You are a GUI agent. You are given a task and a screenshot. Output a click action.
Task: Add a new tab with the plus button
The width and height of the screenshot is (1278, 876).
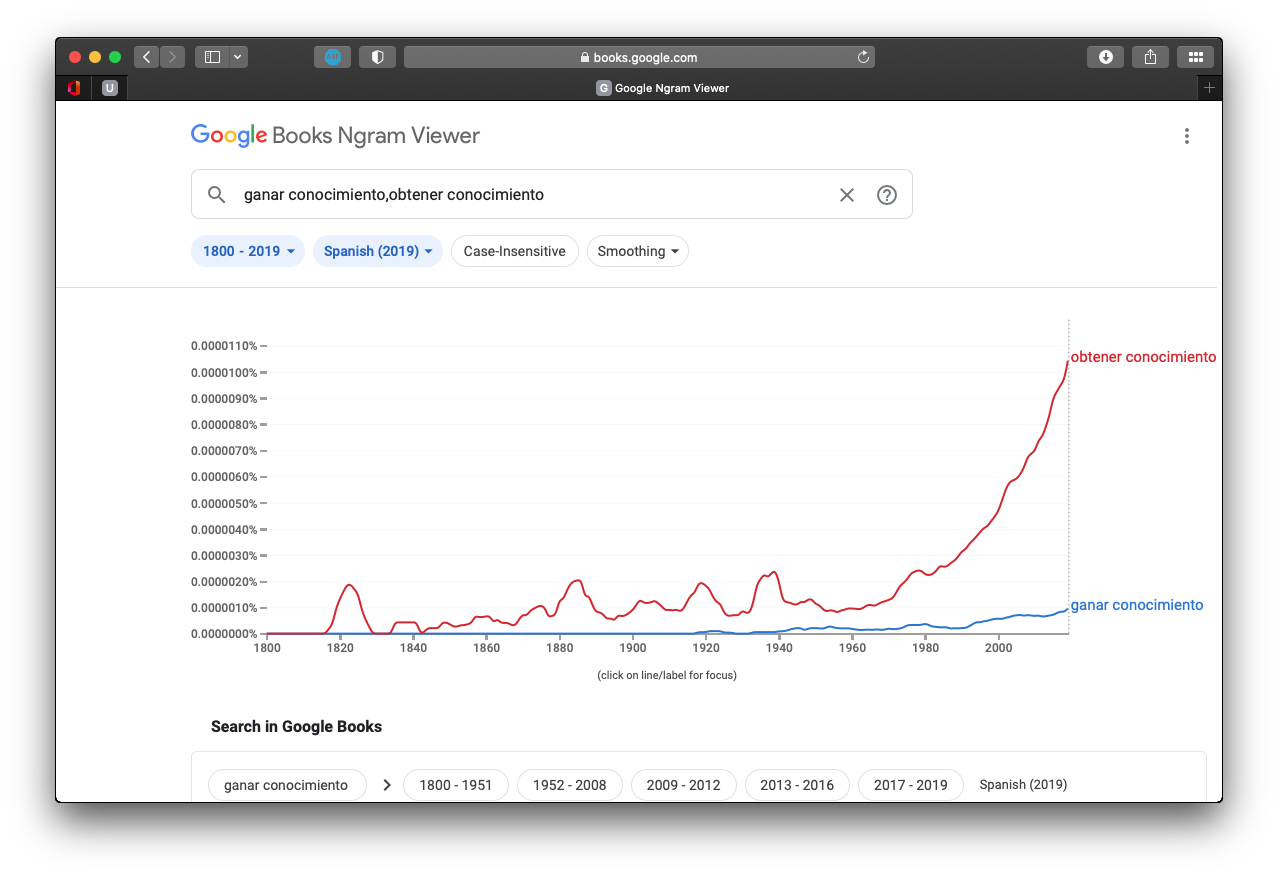tap(1209, 88)
